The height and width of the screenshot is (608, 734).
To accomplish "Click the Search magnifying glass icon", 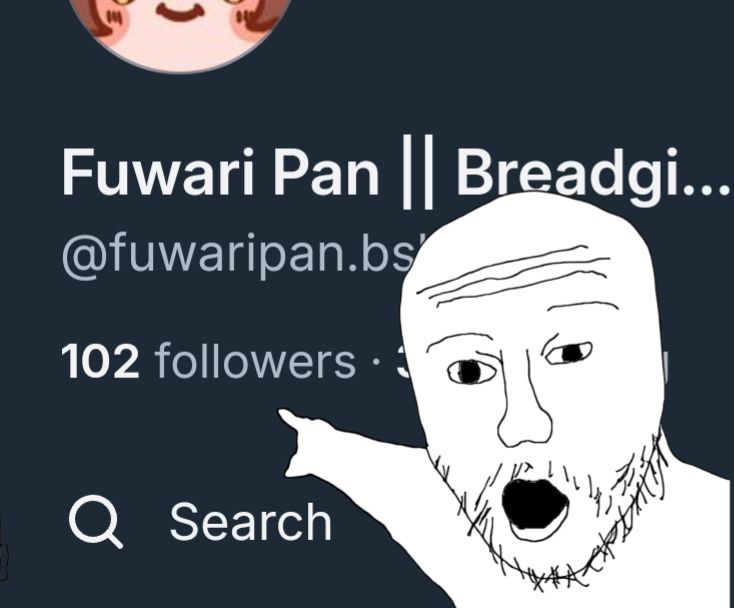I will (96, 521).
